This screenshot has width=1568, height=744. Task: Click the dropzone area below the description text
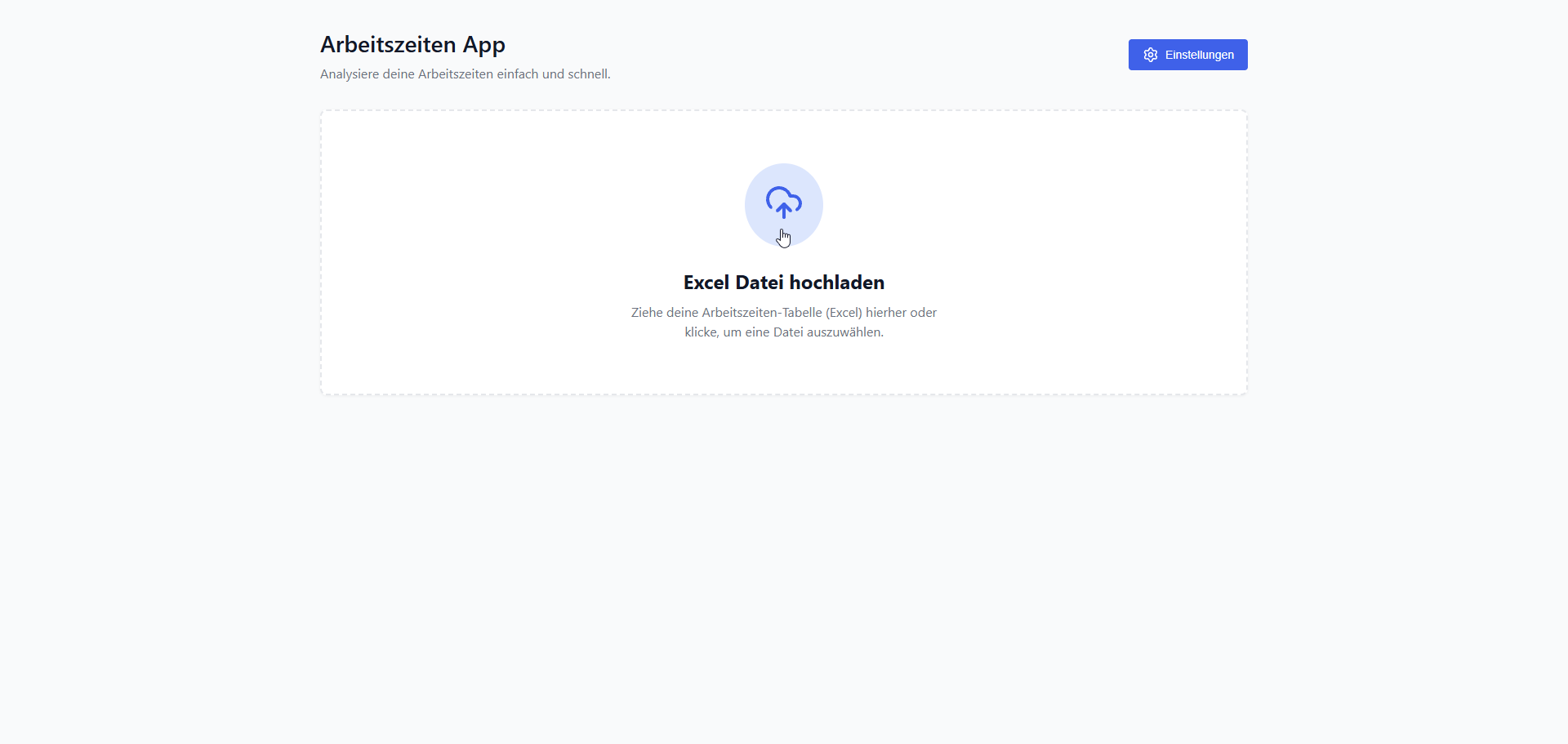pos(784,368)
